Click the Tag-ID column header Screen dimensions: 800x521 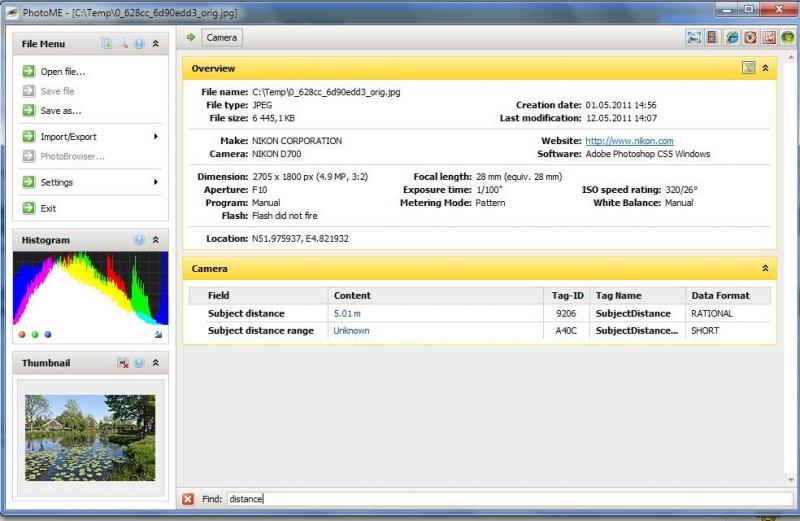coord(567,295)
